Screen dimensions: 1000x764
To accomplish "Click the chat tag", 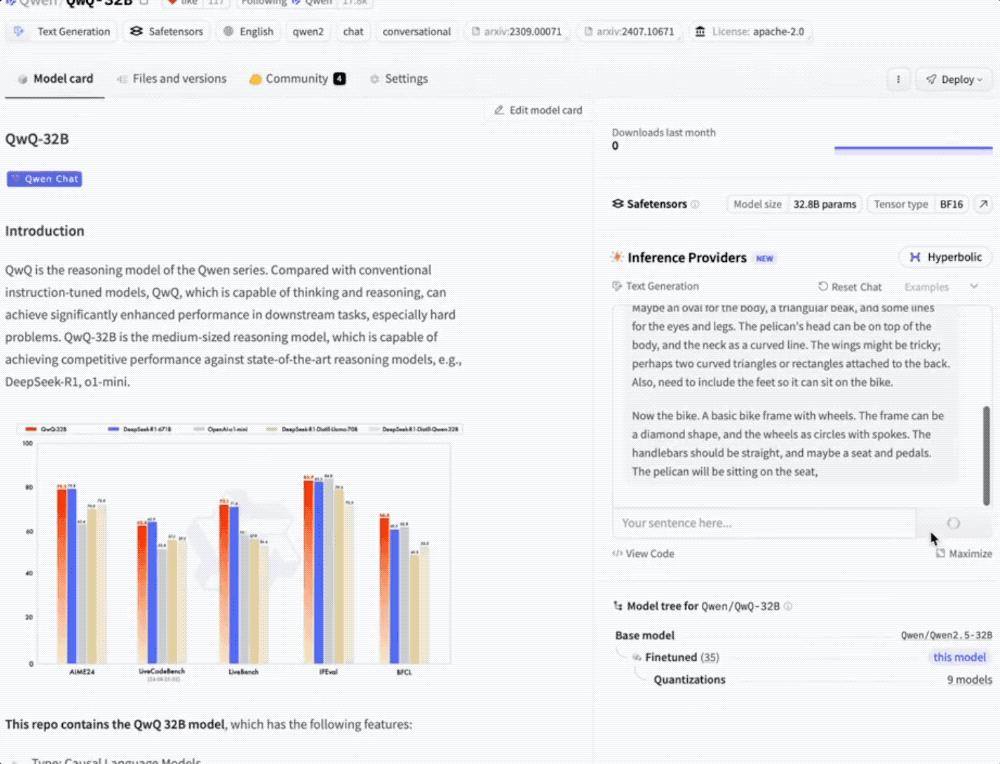I will click(x=353, y=31).
